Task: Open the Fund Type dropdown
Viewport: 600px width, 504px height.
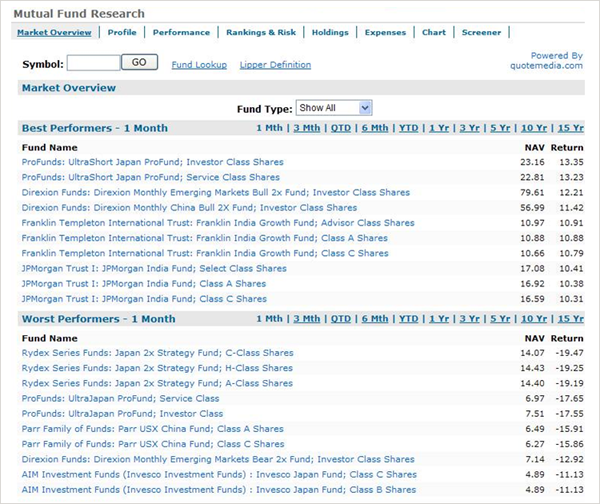Action: pos(334,108)
